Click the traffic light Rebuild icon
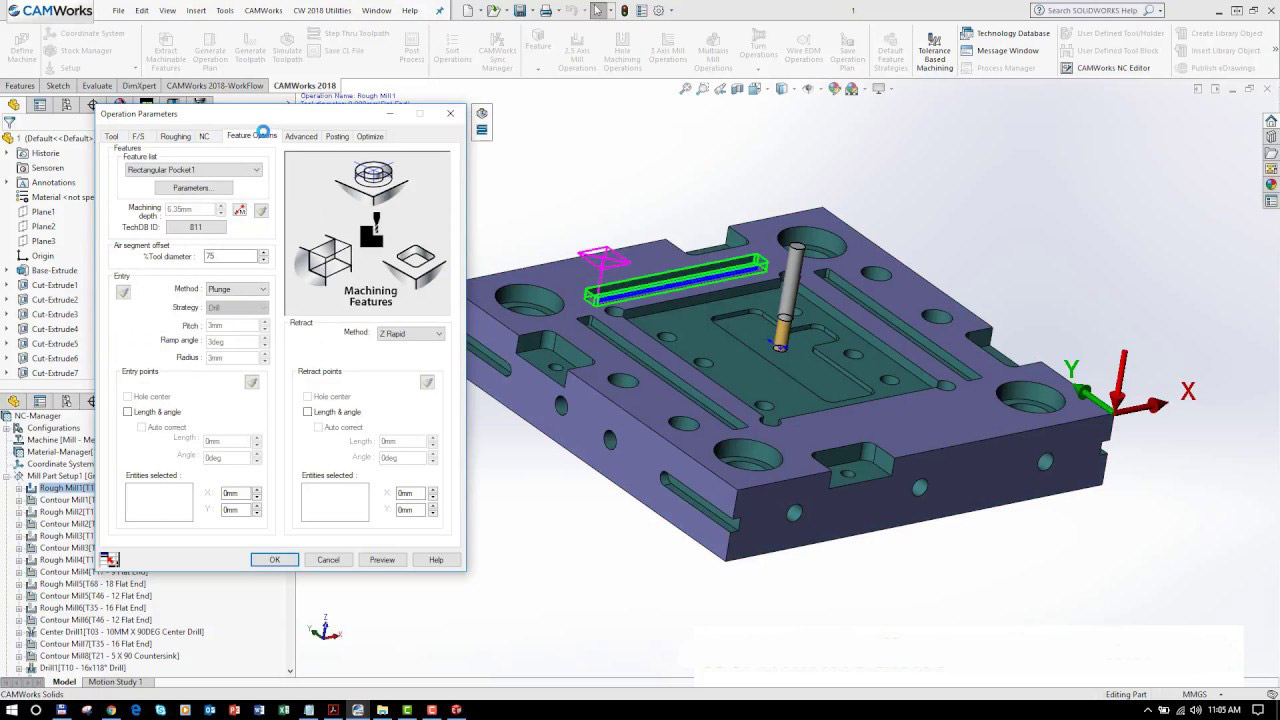The image size is (1280, 720). tap(625, 10)
